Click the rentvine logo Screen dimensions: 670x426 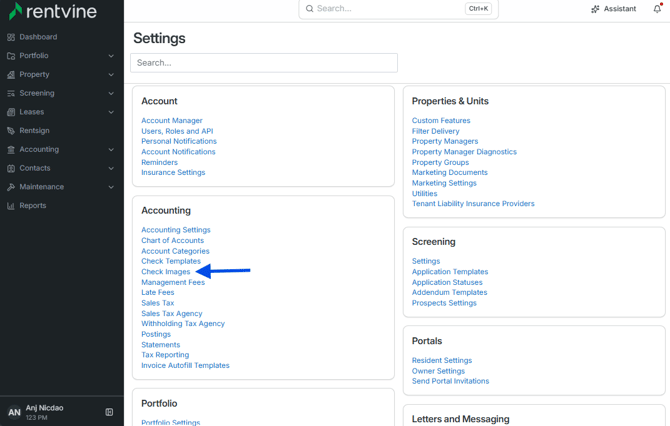coord(53,11)
